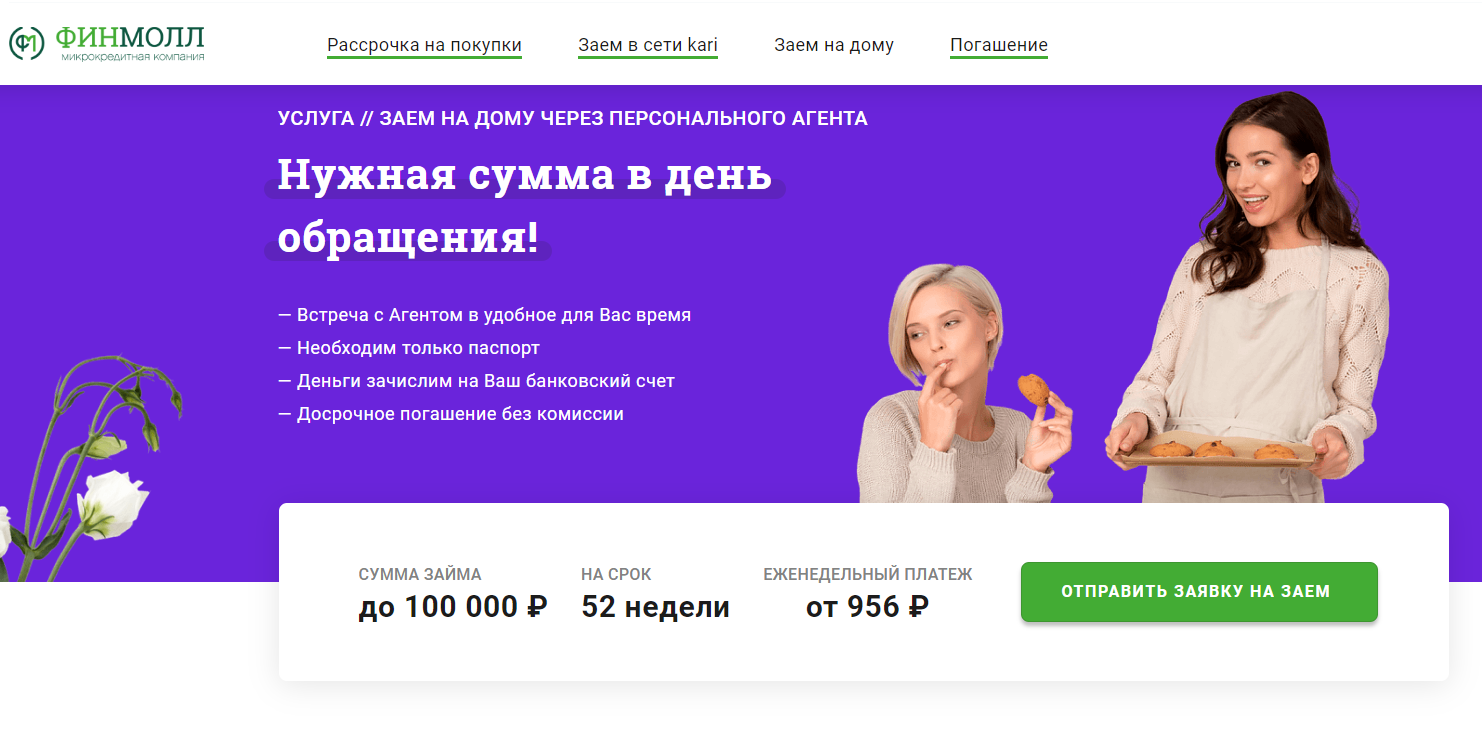
Task: Go to Заем в сети kari
Action: coord(648,45)
